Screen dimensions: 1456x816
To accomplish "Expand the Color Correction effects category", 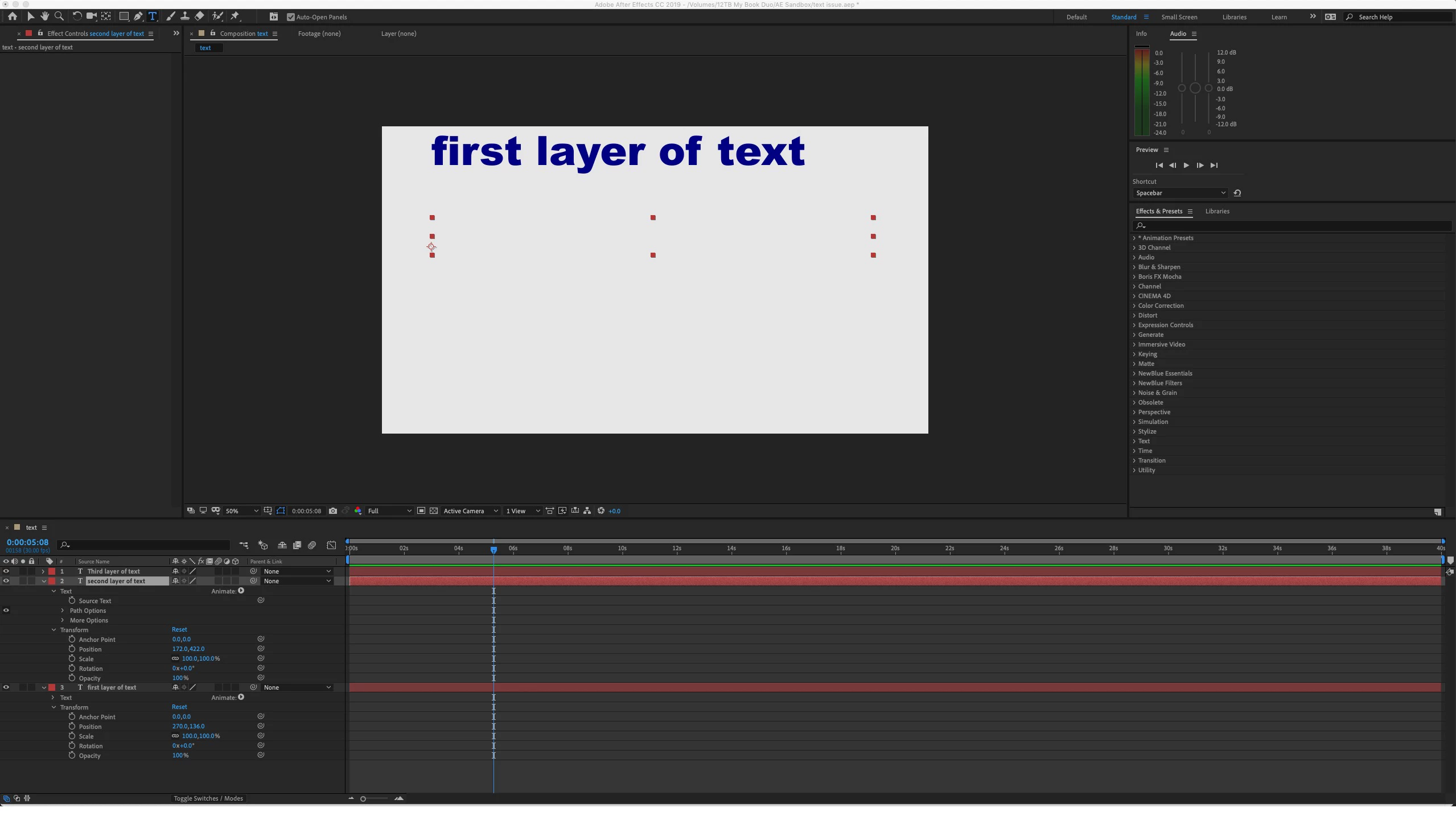I will tap(1134, 306).
